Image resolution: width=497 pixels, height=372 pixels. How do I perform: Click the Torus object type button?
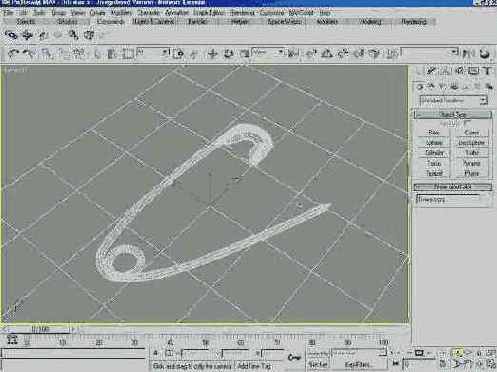434,163
